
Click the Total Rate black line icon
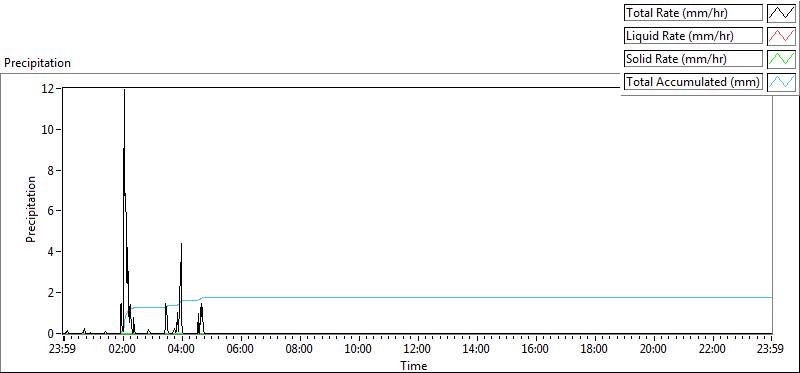[782, 13]
